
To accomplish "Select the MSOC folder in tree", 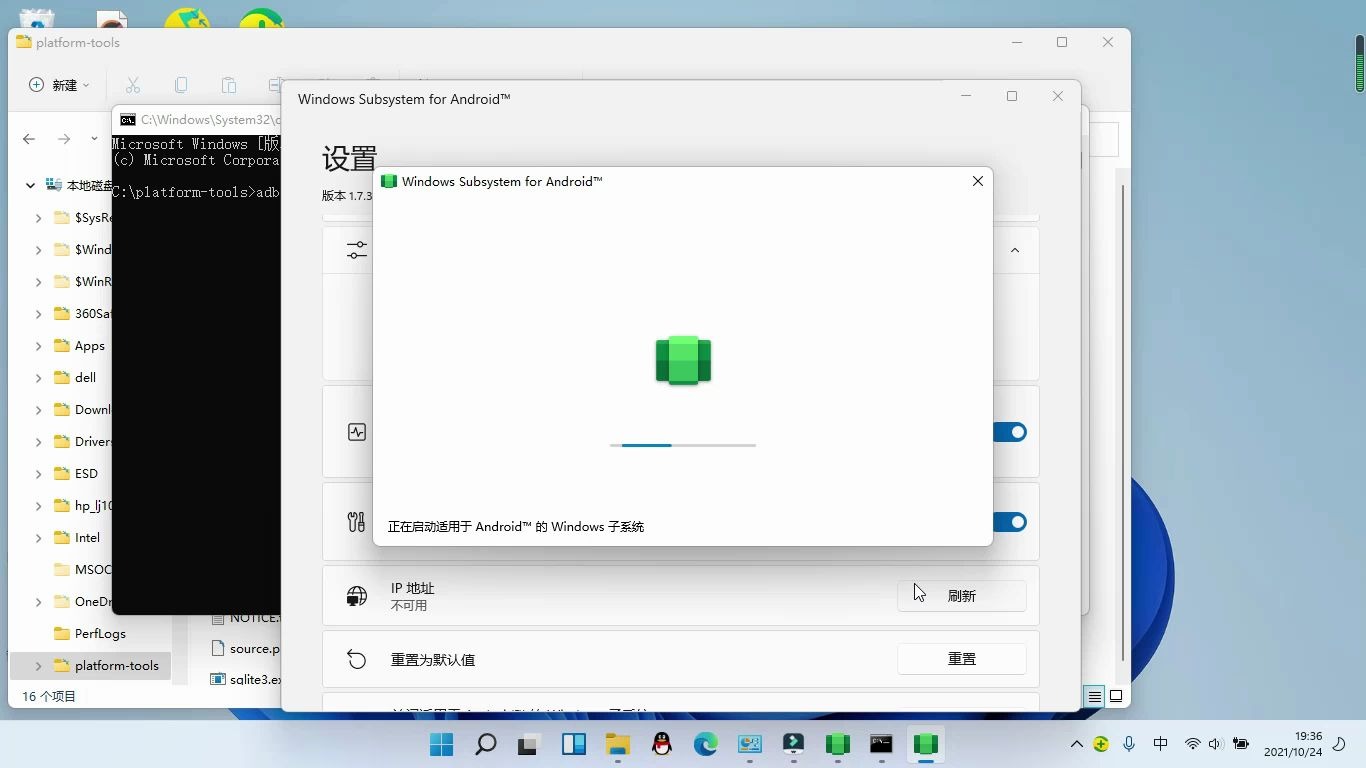I will 83,569.
